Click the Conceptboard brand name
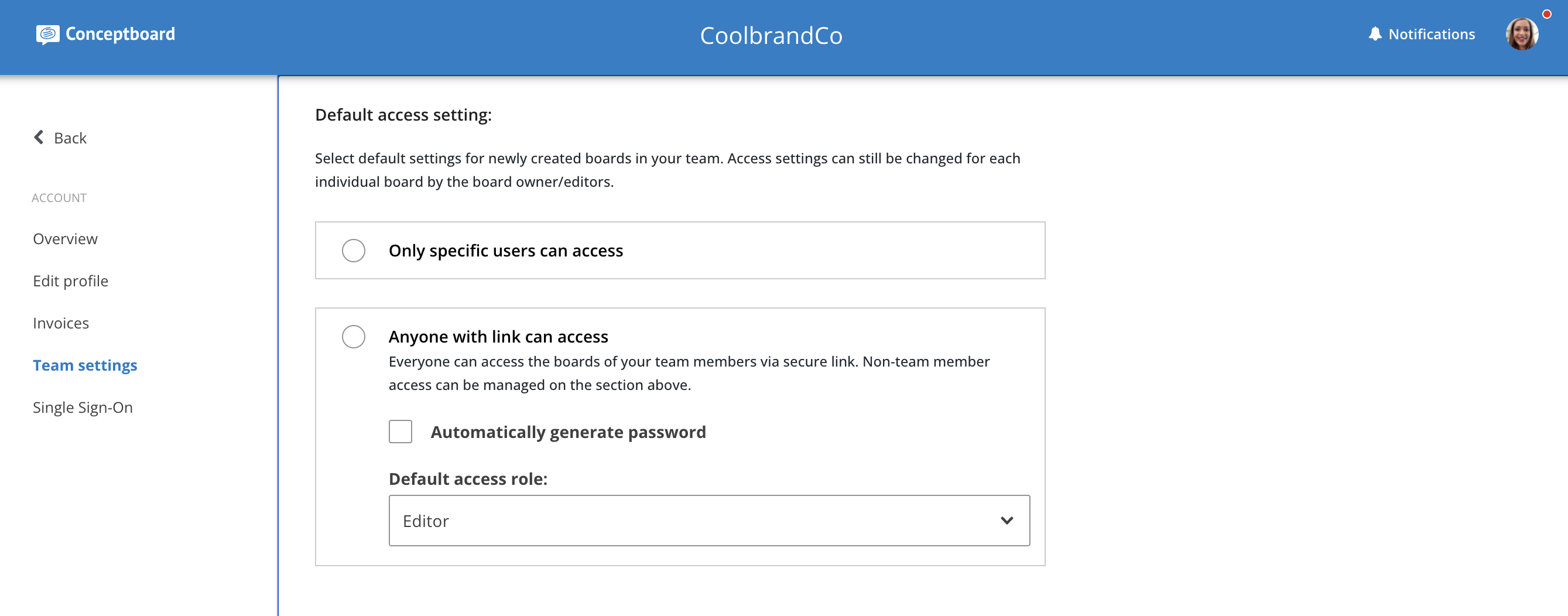 click(121, 34)
